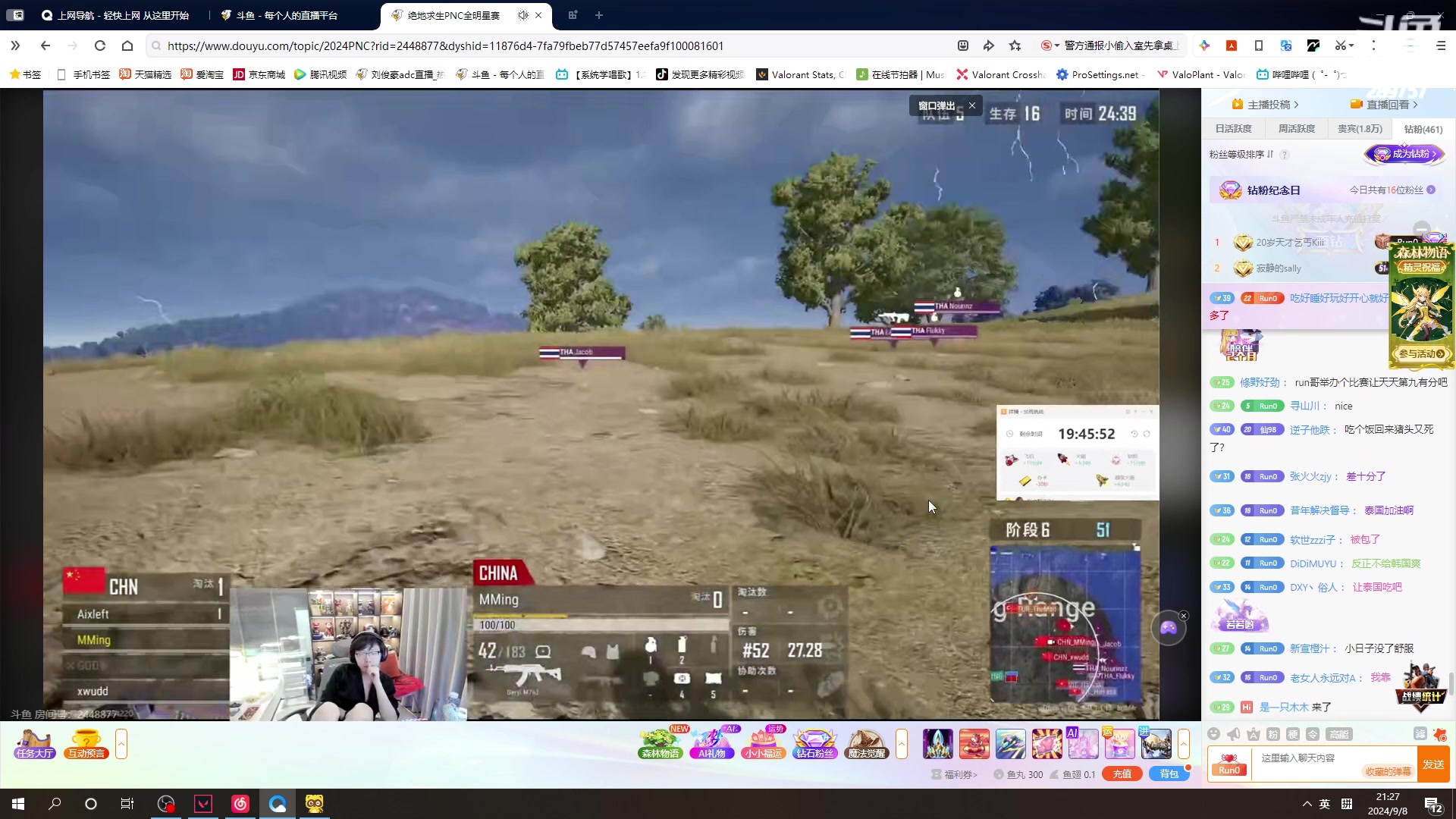The height and width of the screenshot is (819, 1456).
Task: Click the red star record icon in chat
Action: click(x=1439, y=734)
